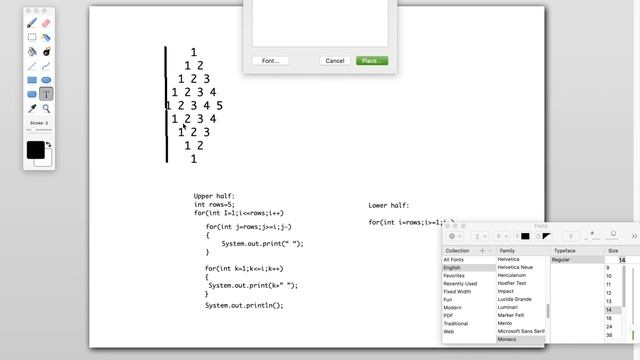
Task: Select the Text tool
Action: [46, 94]
